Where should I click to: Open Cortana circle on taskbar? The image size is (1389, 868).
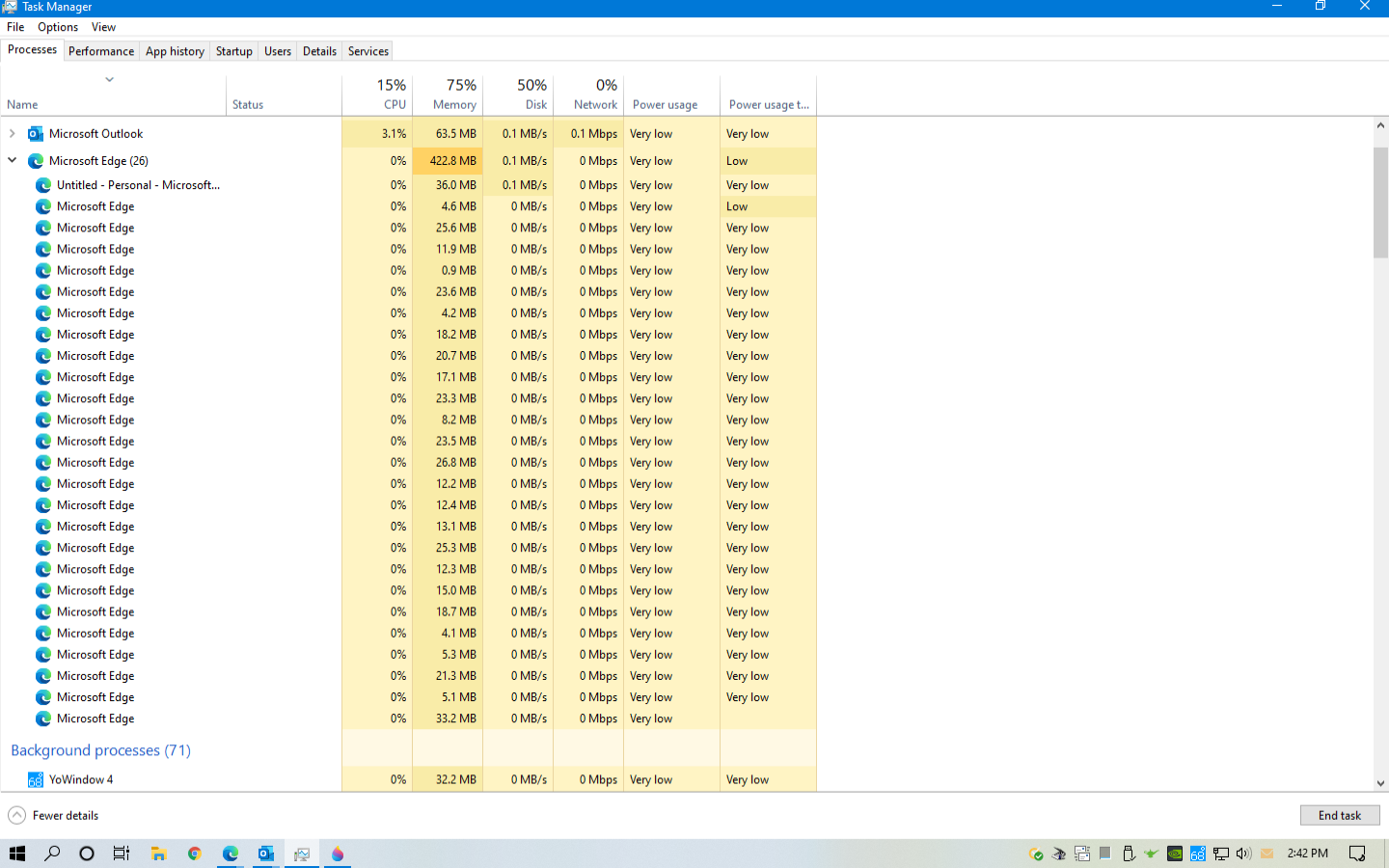(87, 854)
